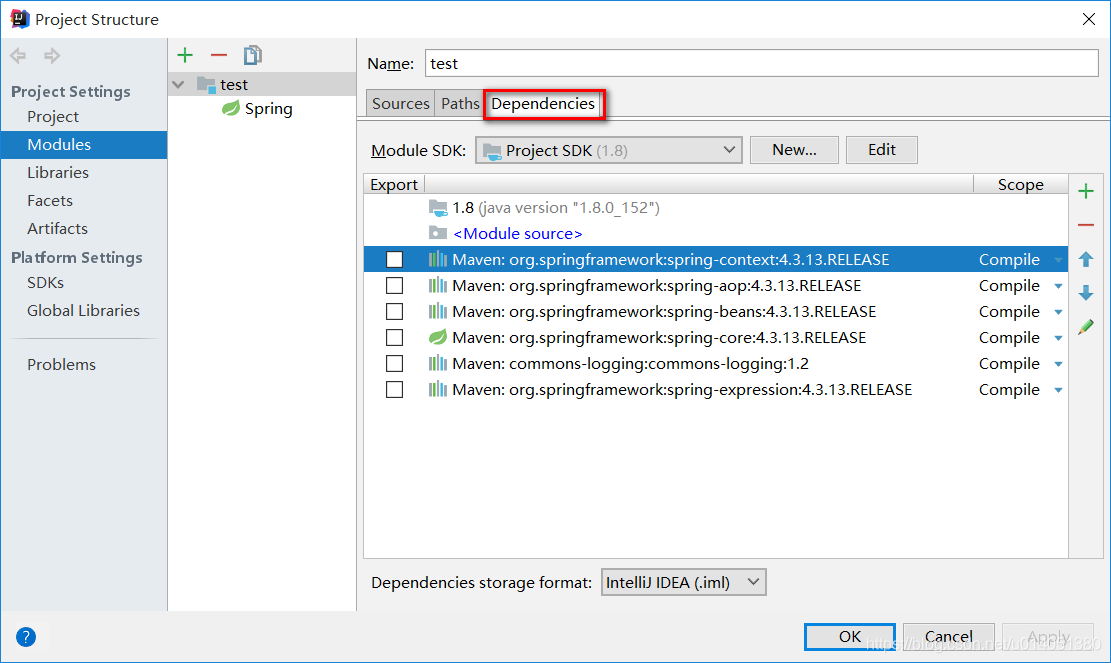Switch to the Dependencies tab
This screenshot has height=663, width=1111.
(x=543, y=103)
